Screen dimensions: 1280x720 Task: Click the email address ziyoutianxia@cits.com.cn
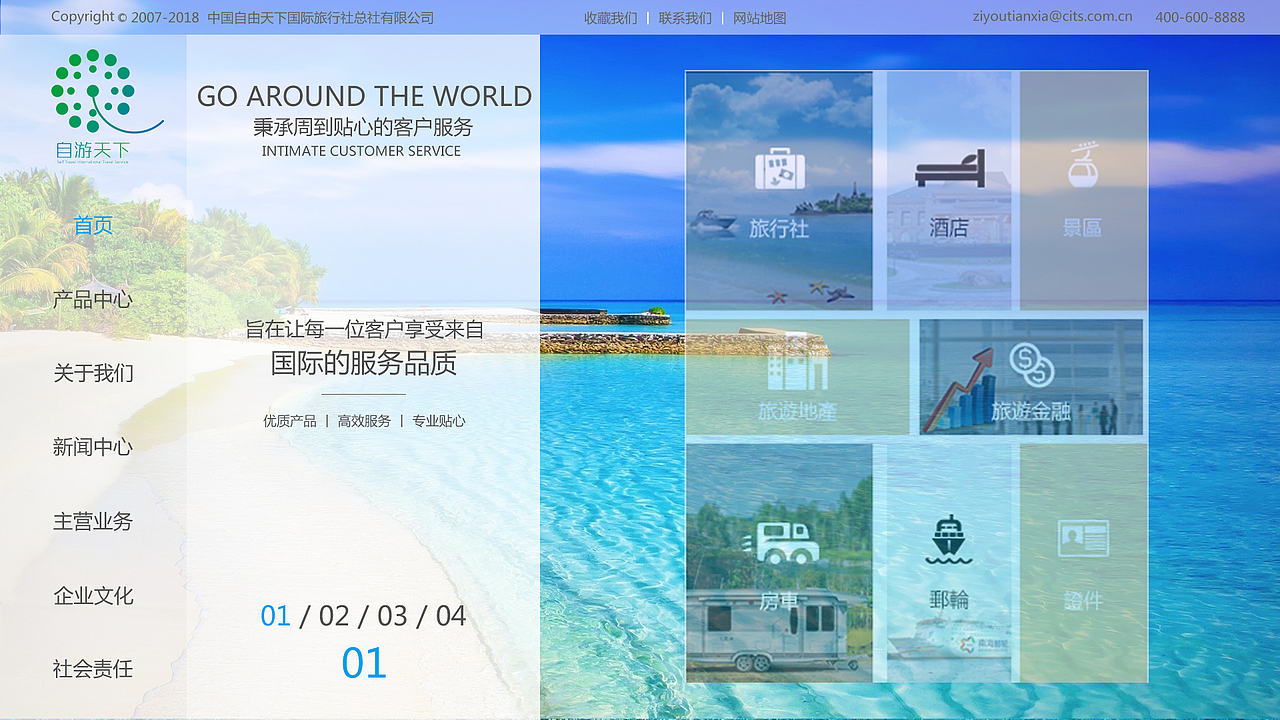1052,16
